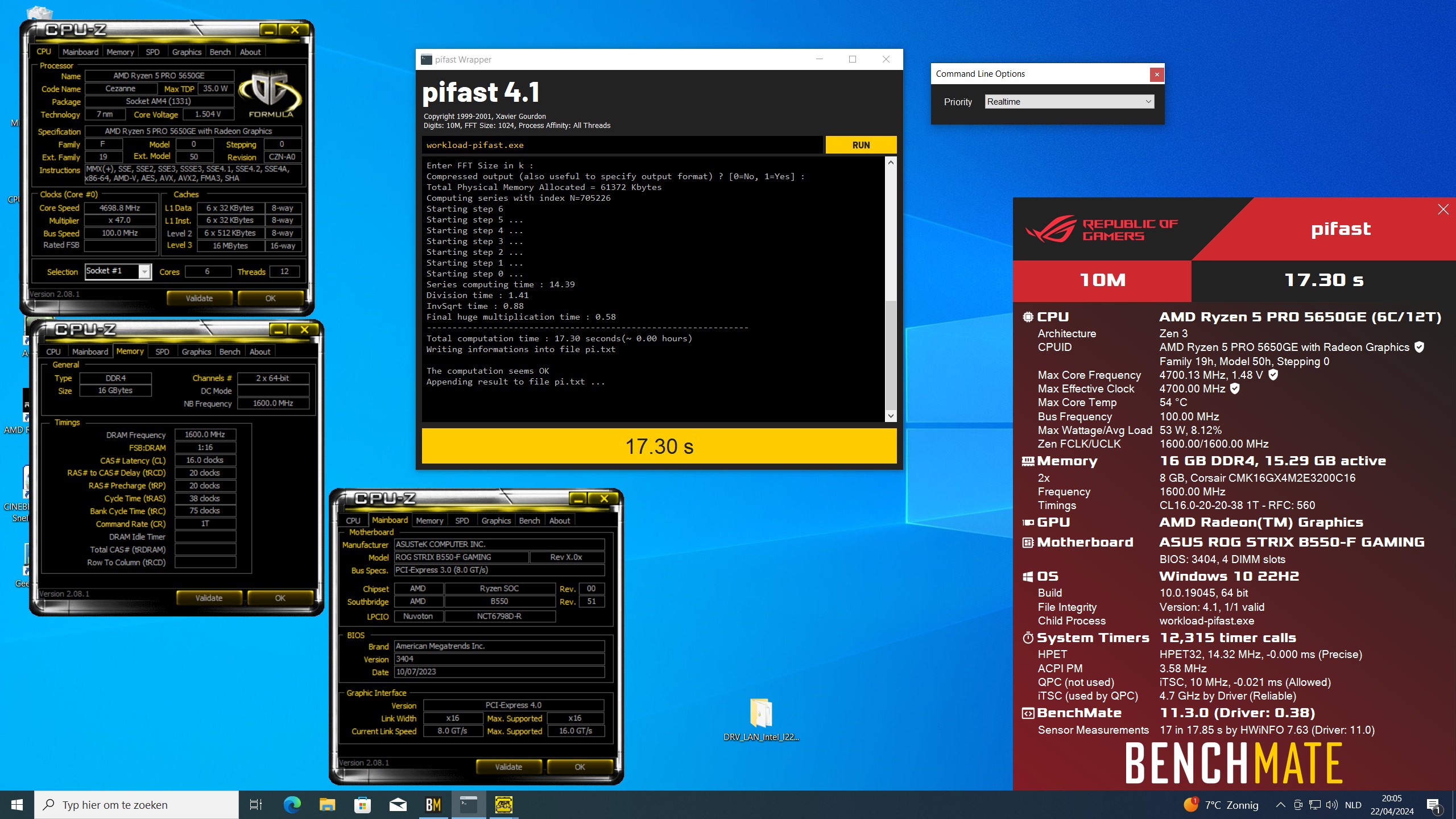Open the volume control in system tray
The image size is (1456, 819).
coord(1331,805)
